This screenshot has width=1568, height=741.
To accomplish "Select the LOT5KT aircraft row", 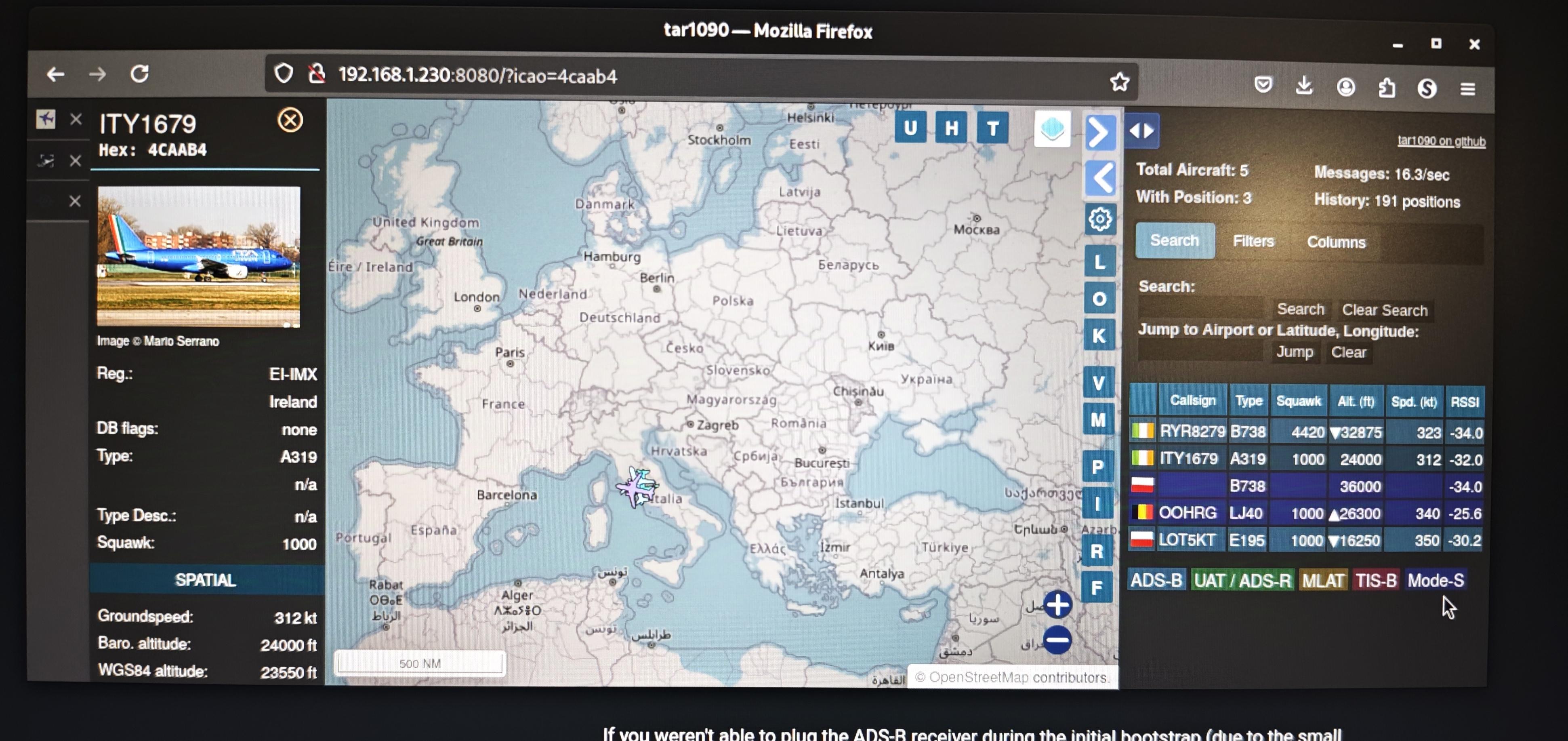I will coord(1305,539).
